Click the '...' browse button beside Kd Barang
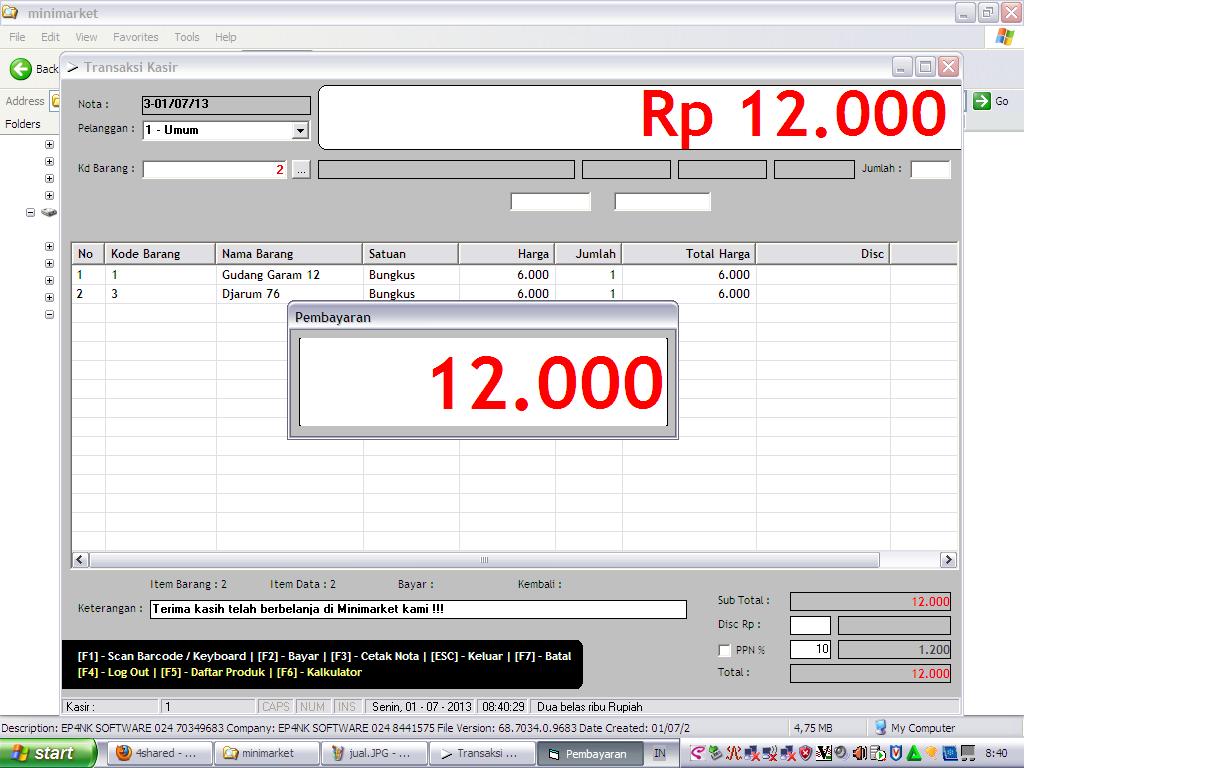This screenshot has height=768, width=1214. 301,170
